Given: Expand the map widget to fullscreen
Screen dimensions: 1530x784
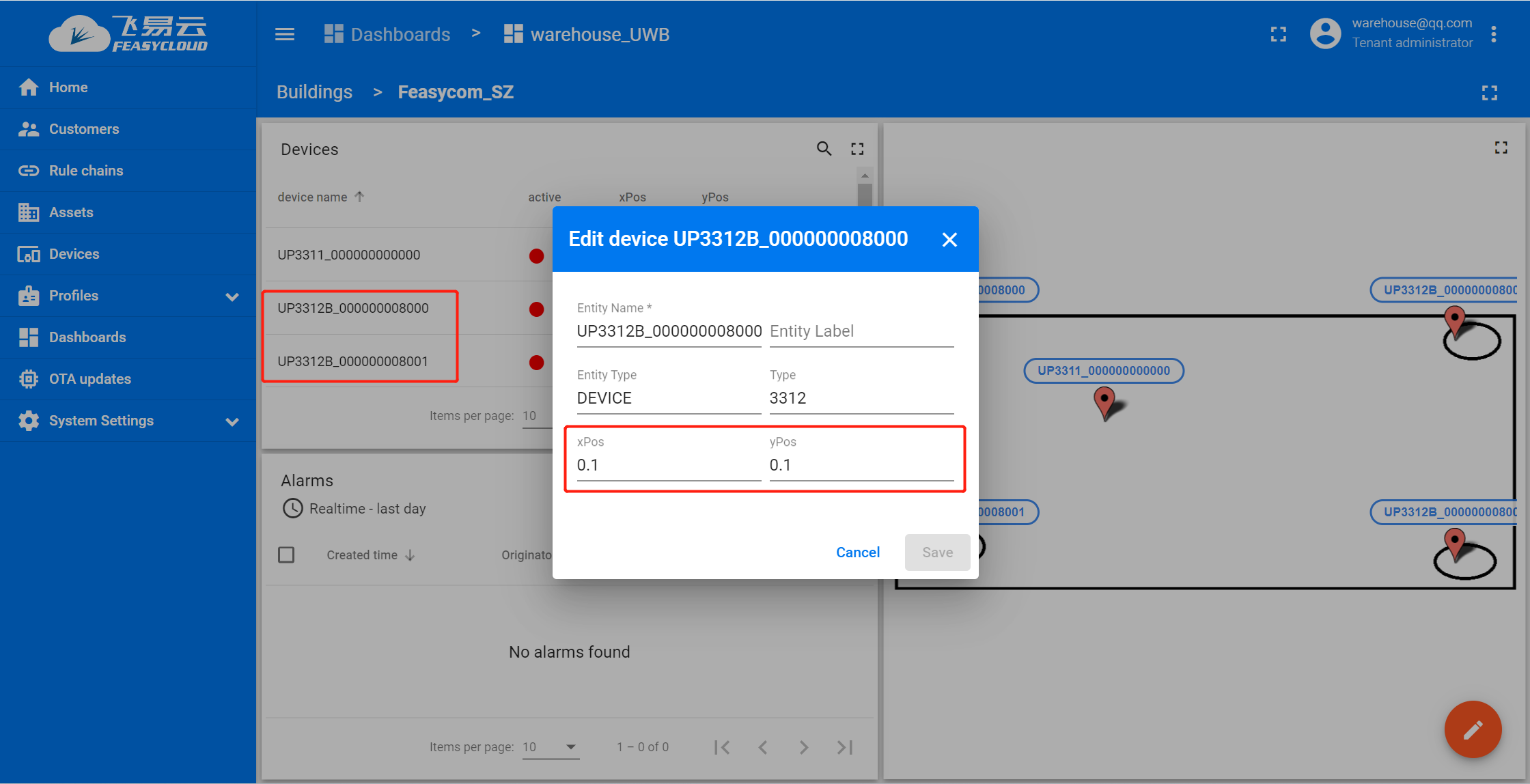Looking at the screenshot, I should (1501, 148).
